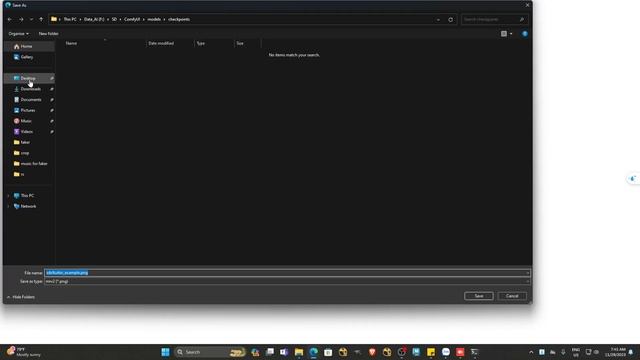Click the Save button

click(x=479, y=296)
